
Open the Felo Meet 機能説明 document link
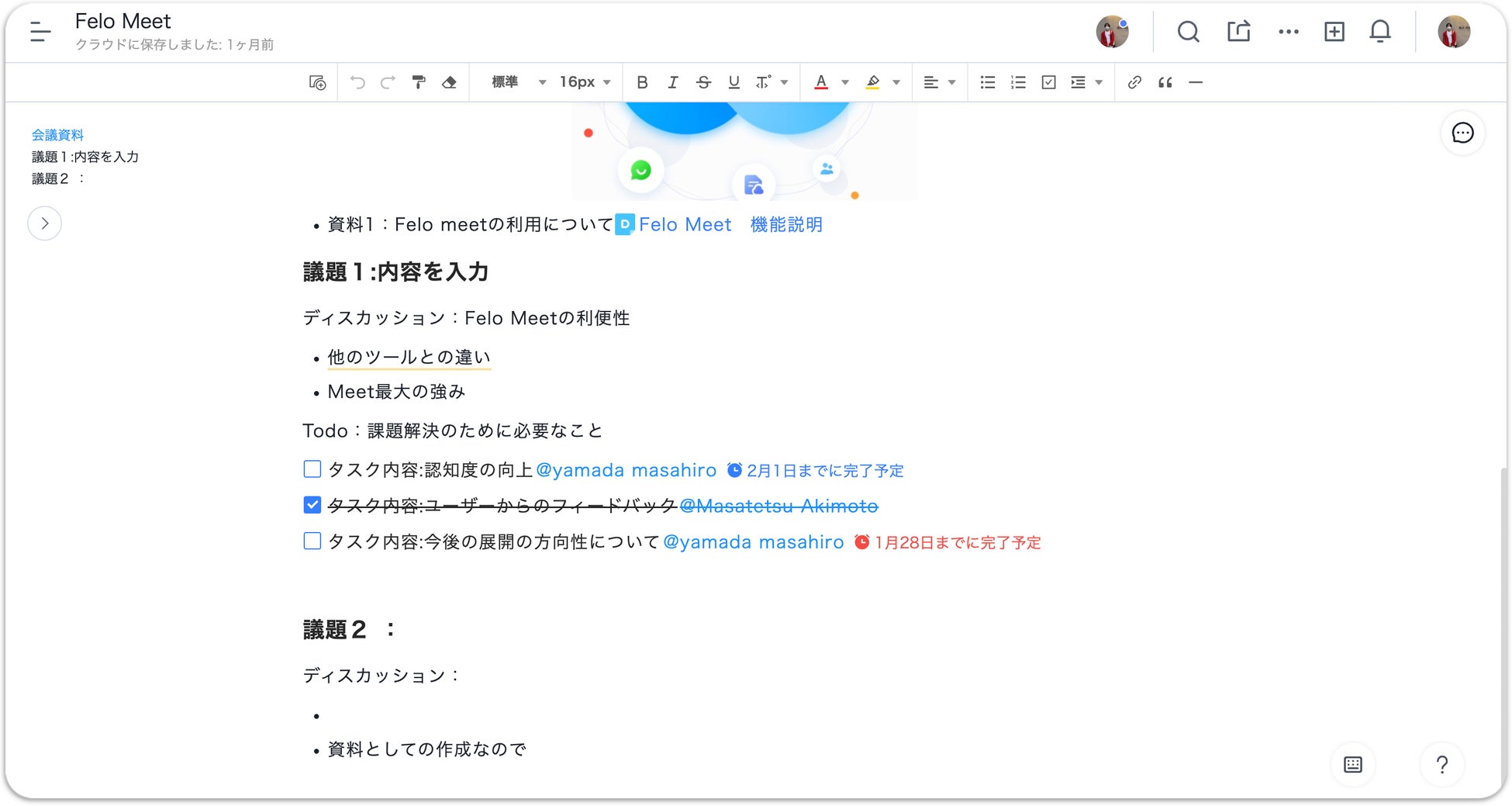719,225
